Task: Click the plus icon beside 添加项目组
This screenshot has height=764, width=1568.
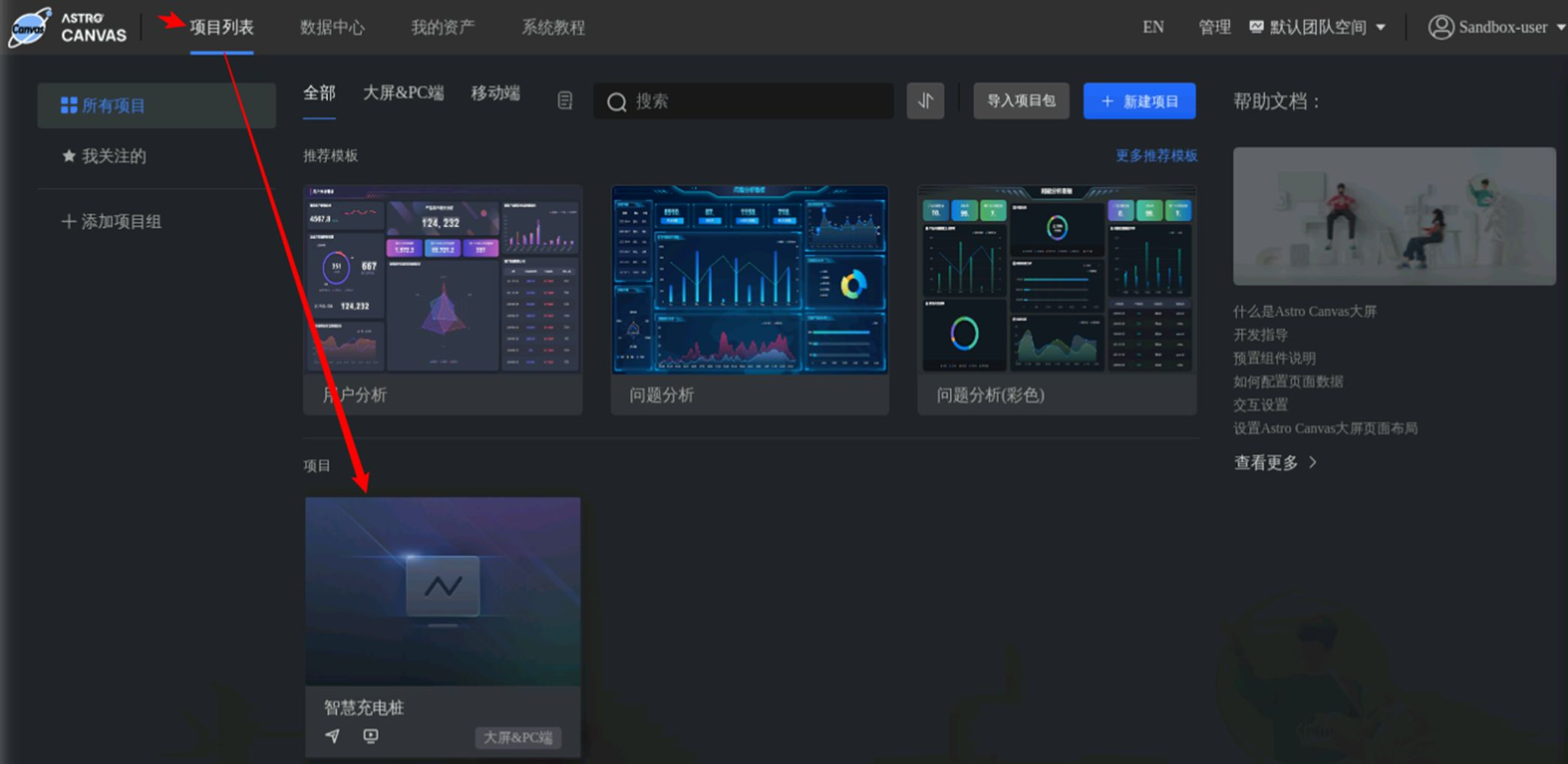Action: click(x=68, y=222)
